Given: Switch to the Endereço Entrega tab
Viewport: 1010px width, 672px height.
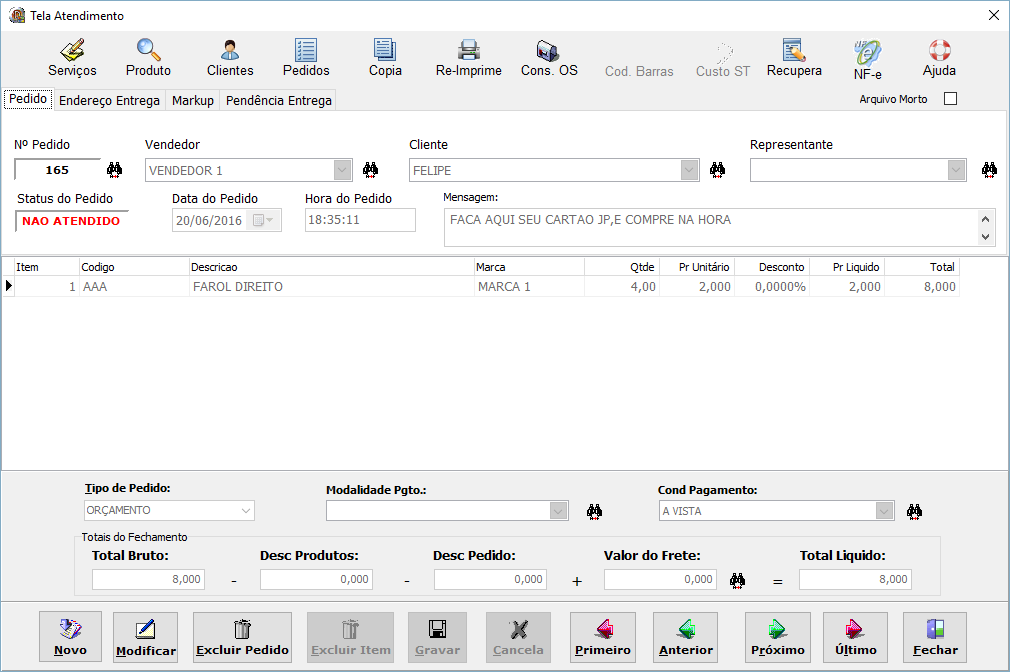Looking at the screenshot, I should pos(109,101).
